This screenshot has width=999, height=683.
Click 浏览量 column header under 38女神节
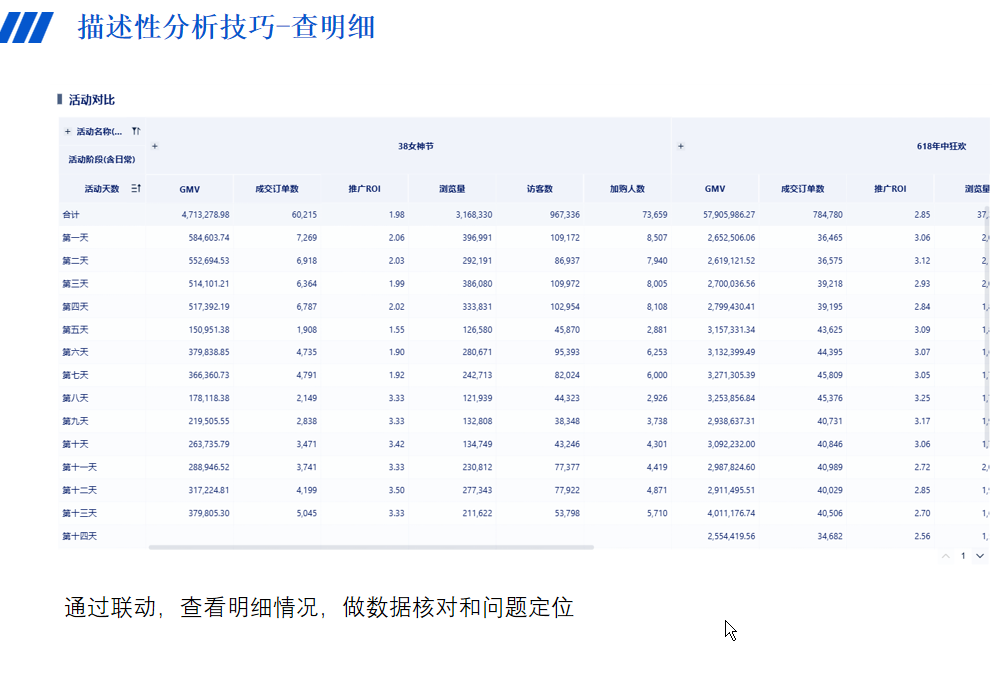(452, 189)
